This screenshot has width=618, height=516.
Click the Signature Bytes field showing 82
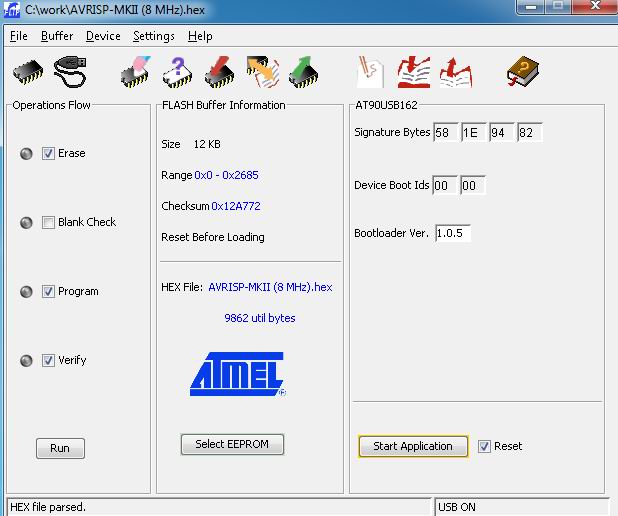[x=530, y=132]
